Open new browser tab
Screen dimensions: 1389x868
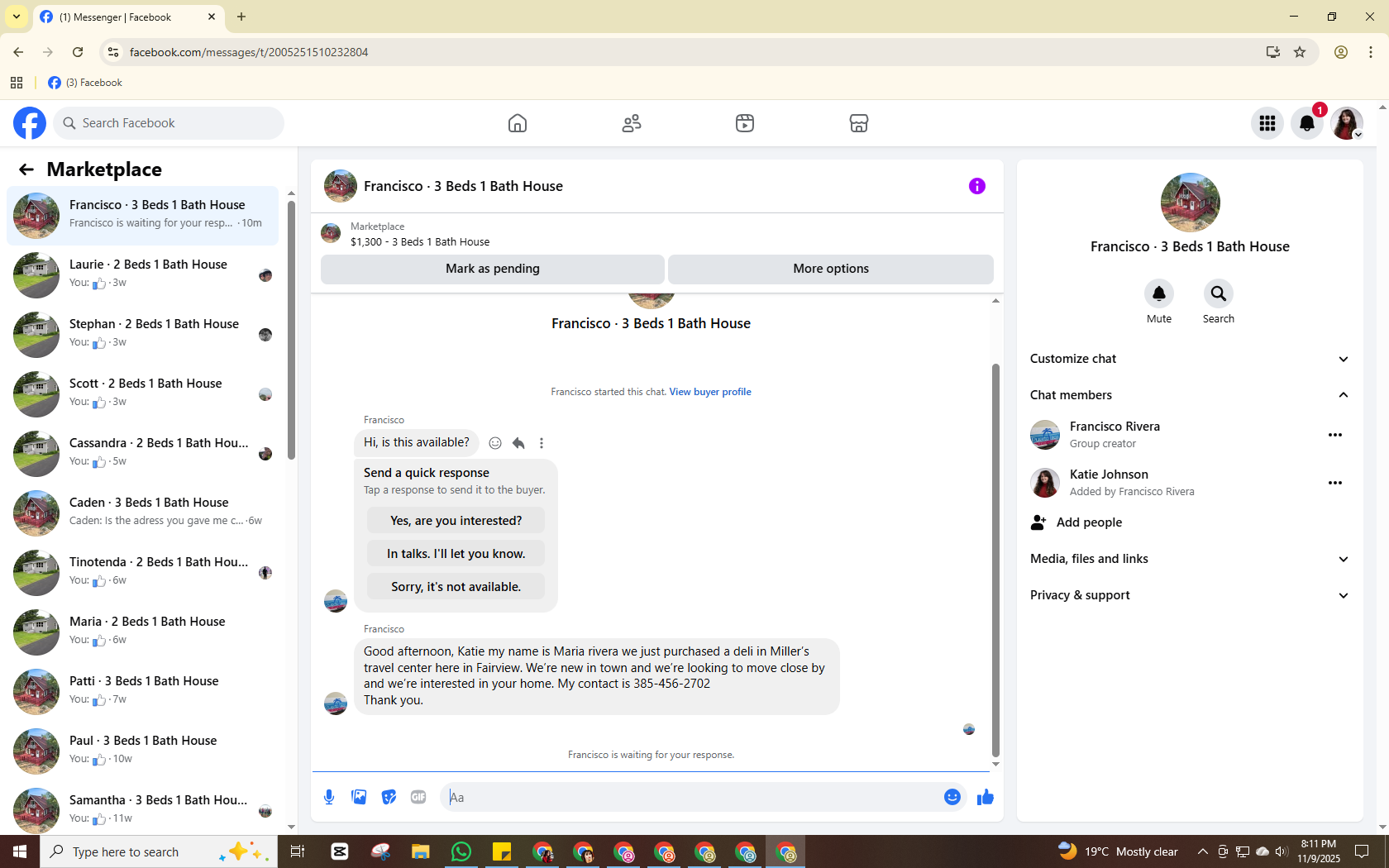pos(241,17)
